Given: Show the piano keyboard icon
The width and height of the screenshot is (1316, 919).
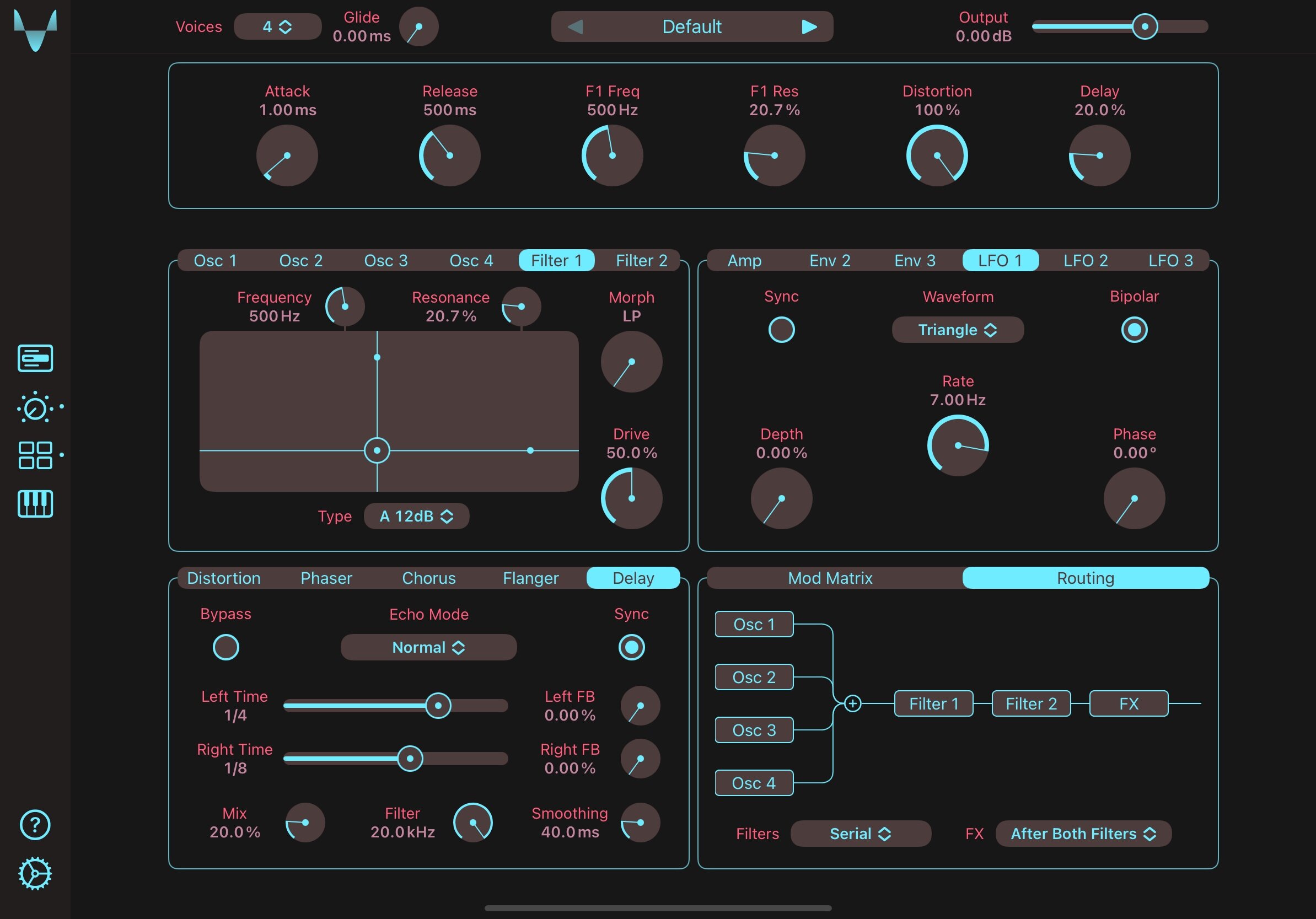Looking at the screenshot, I should click(35, 504).
